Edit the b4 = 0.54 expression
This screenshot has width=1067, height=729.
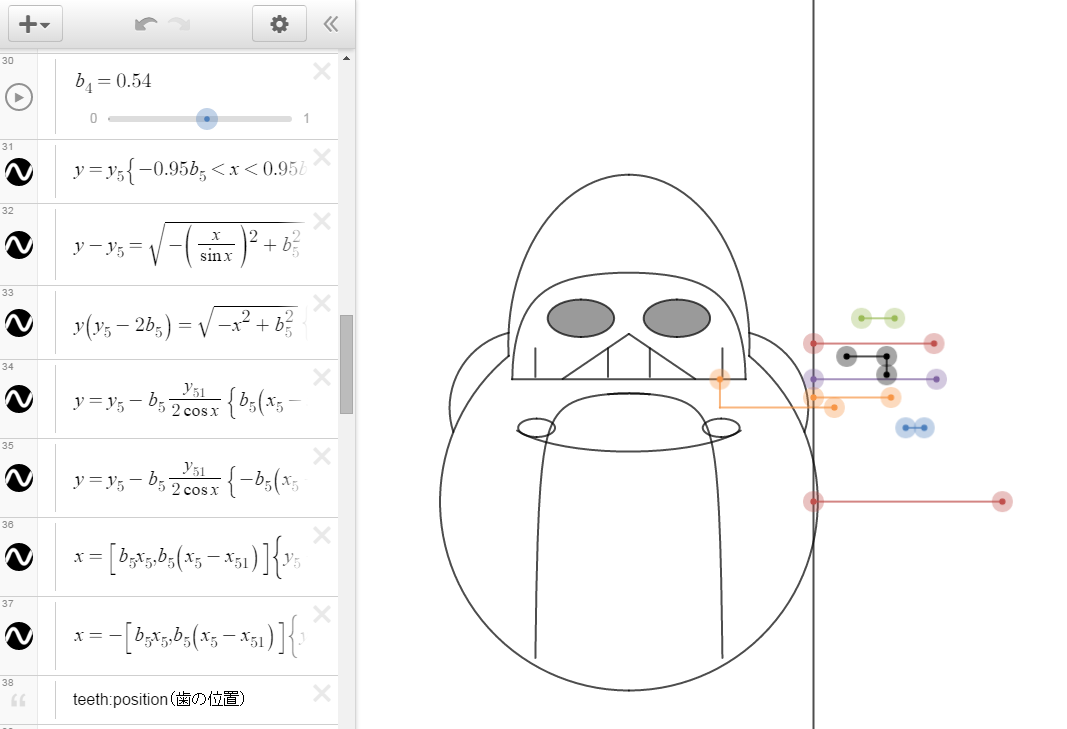(x=113, y=82)
